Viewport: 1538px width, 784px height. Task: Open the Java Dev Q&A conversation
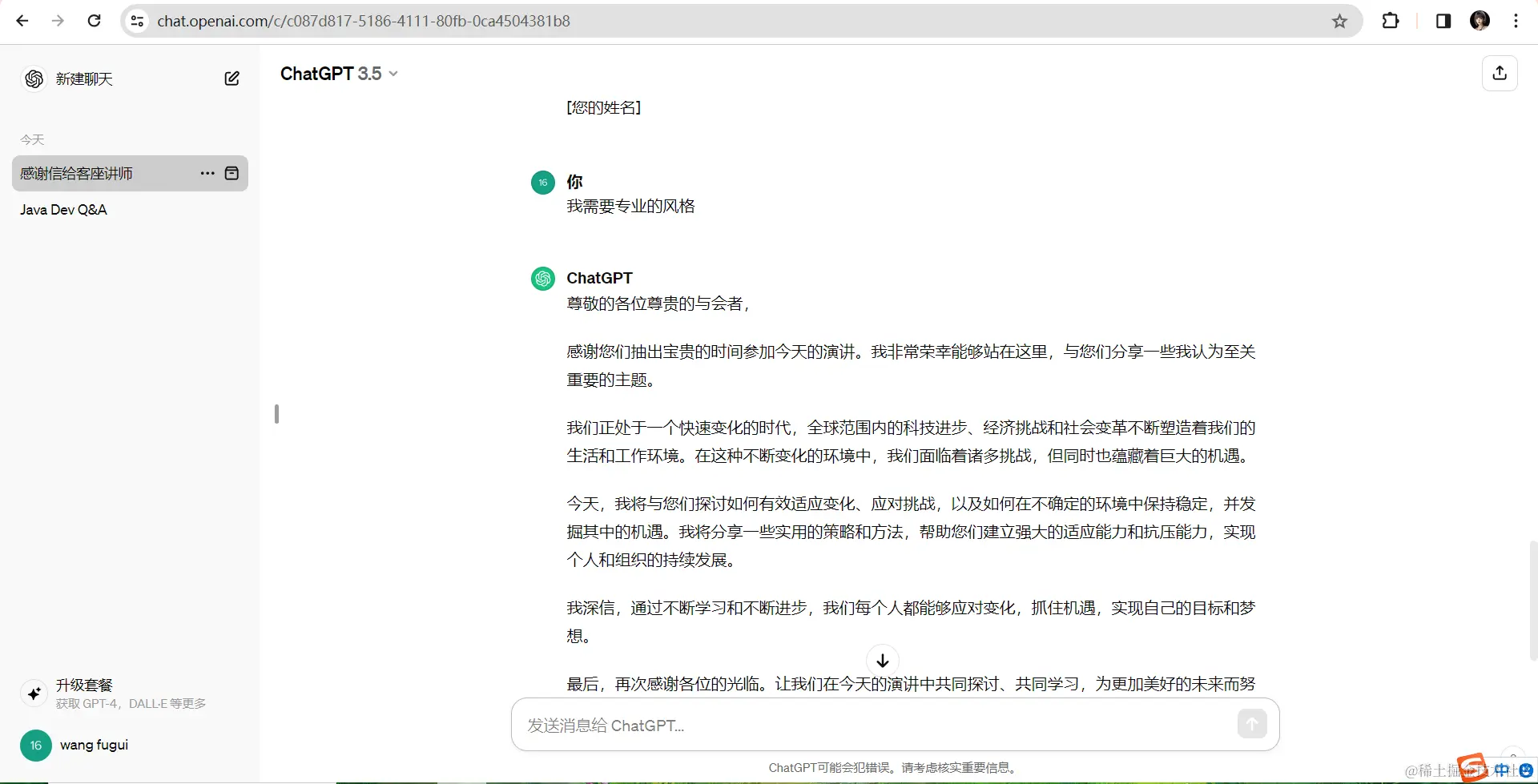click(x=63, y=210)
